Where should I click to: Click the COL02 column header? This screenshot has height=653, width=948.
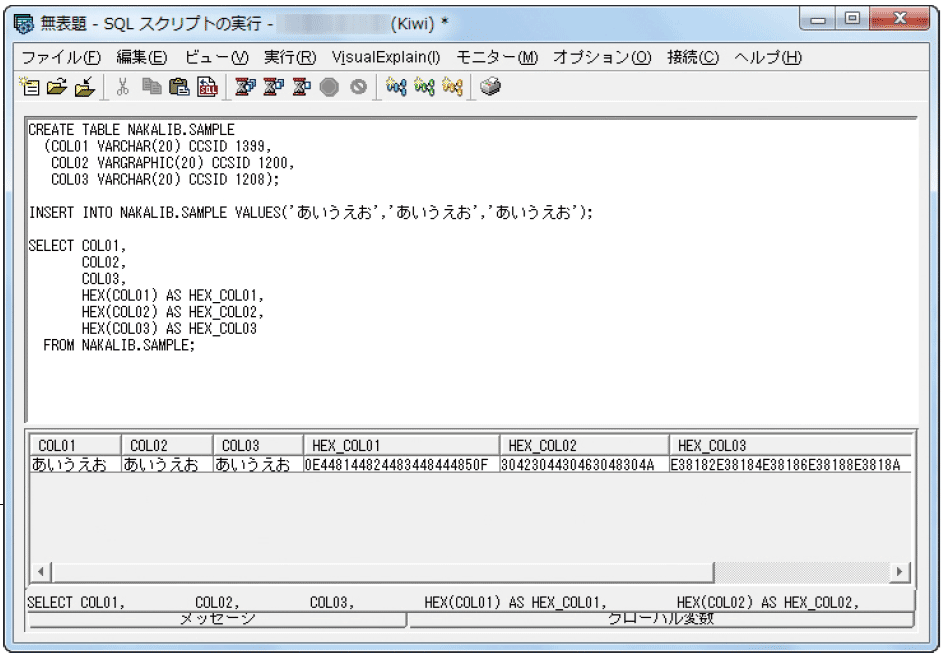(167, 446)
